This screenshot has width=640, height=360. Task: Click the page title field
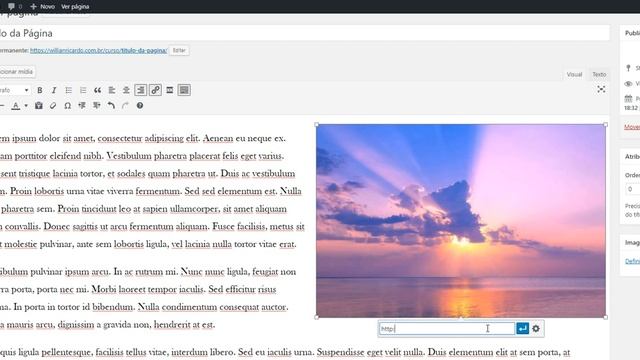[304, 33]
